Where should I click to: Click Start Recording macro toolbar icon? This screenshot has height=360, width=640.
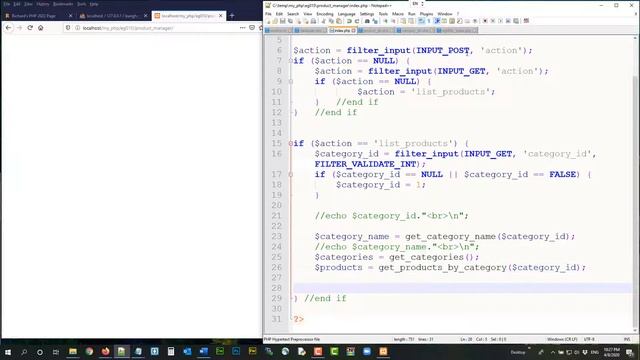484,21
